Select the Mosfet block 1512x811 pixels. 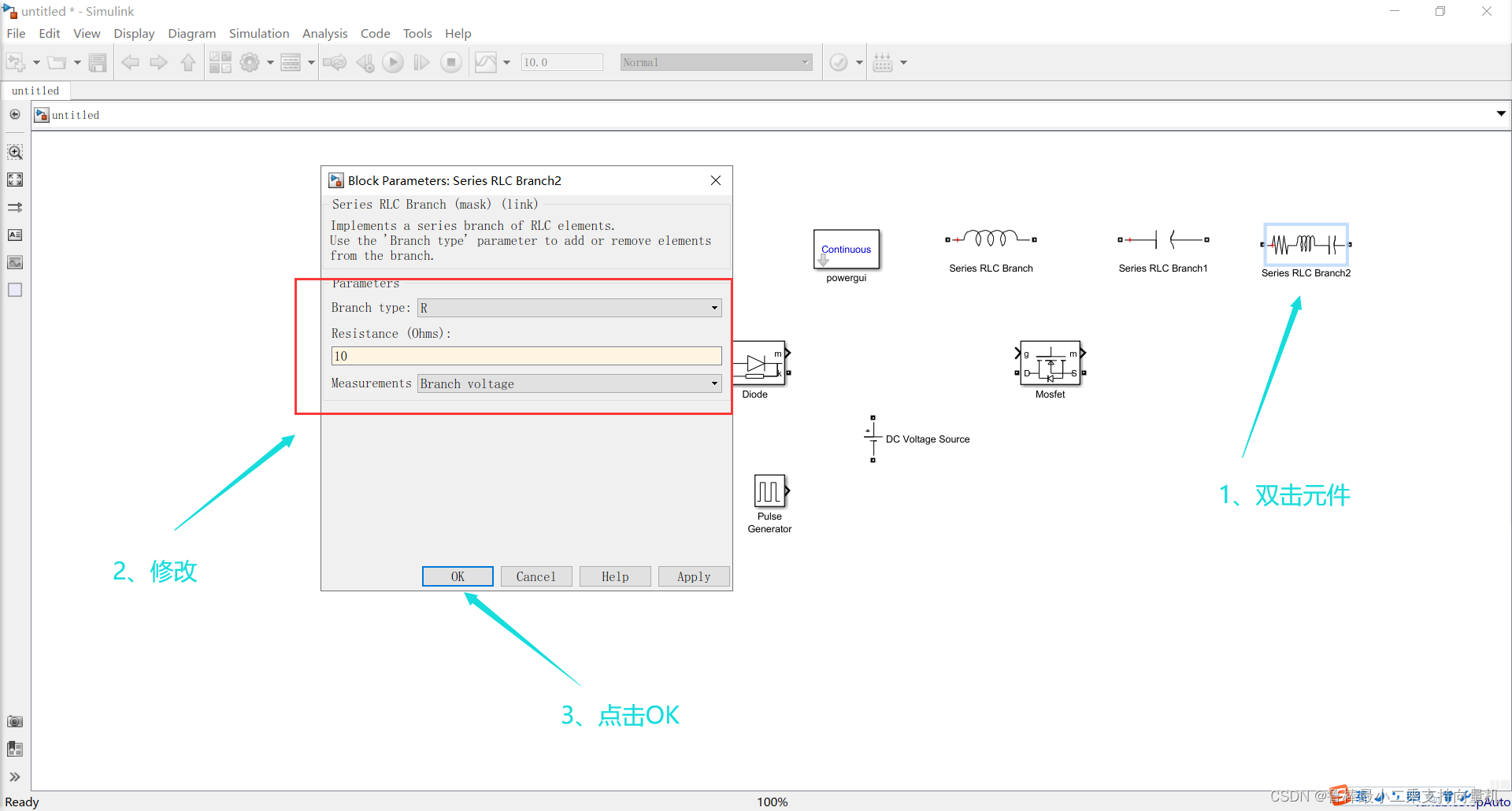tap(1051, 362)
